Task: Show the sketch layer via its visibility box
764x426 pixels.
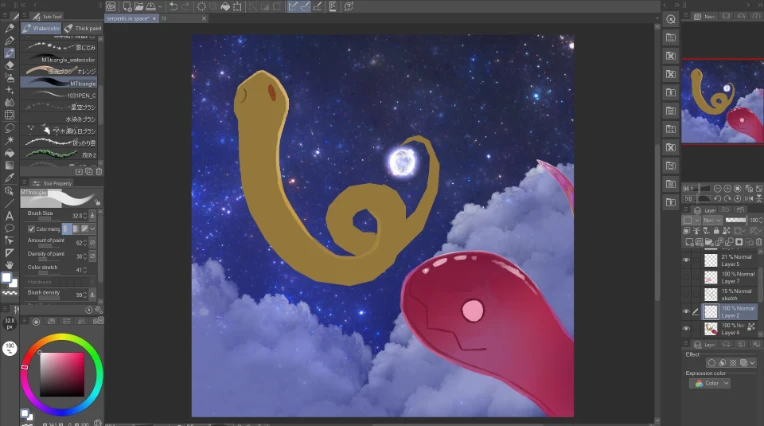Action: pos(686,294)
